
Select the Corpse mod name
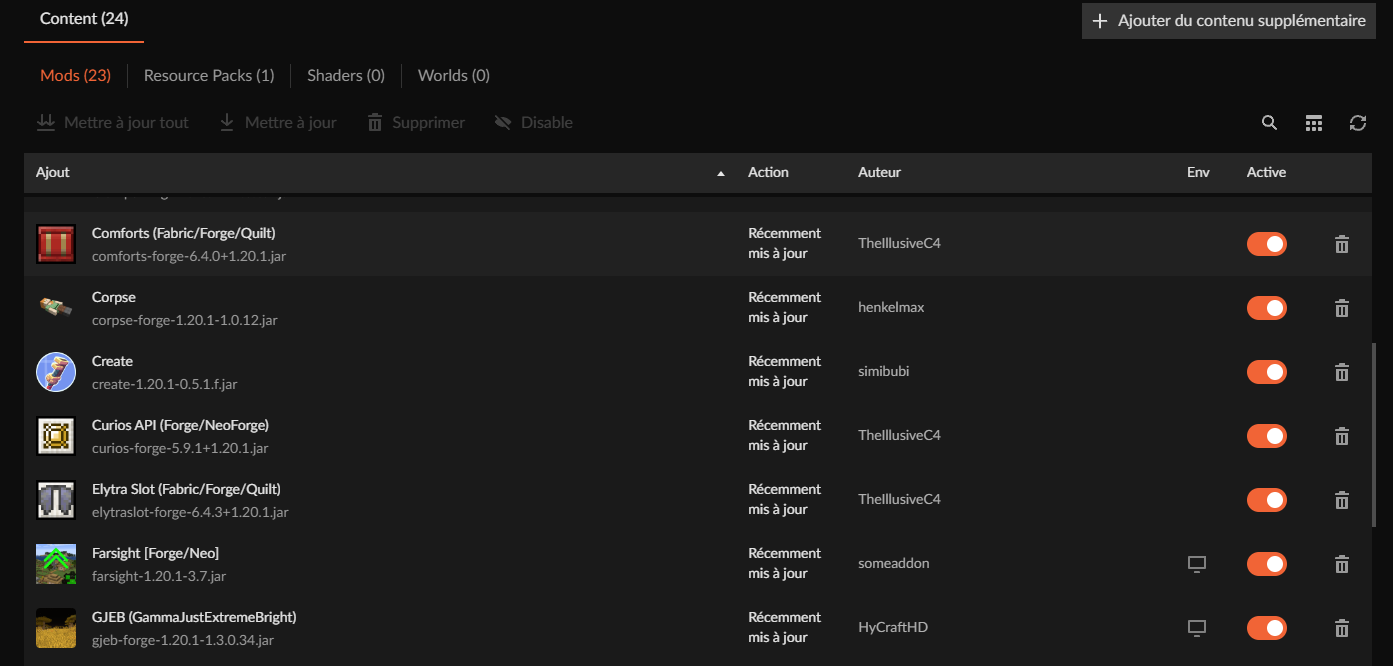(114, 297)
